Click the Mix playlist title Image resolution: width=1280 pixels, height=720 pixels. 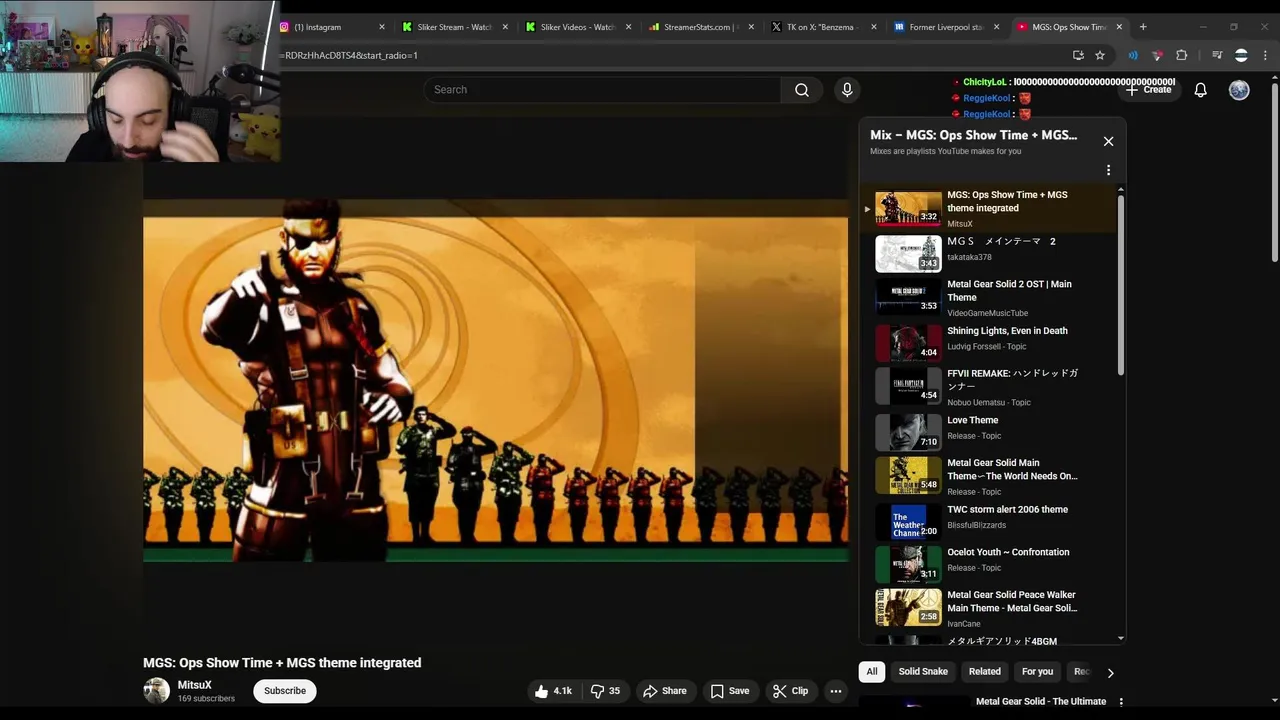[973, 135]
